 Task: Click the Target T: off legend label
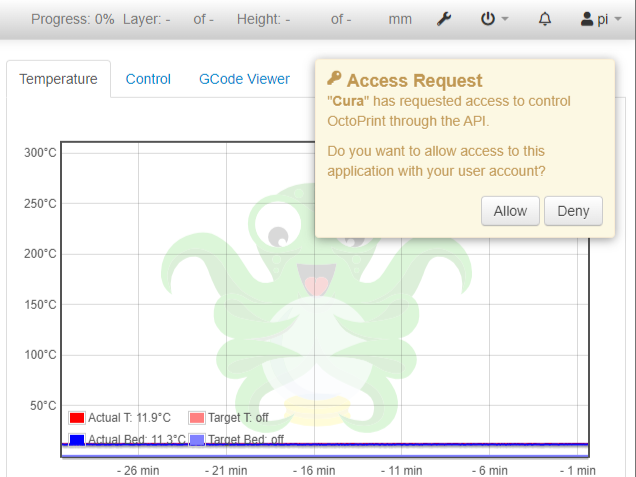pos(238,418)
